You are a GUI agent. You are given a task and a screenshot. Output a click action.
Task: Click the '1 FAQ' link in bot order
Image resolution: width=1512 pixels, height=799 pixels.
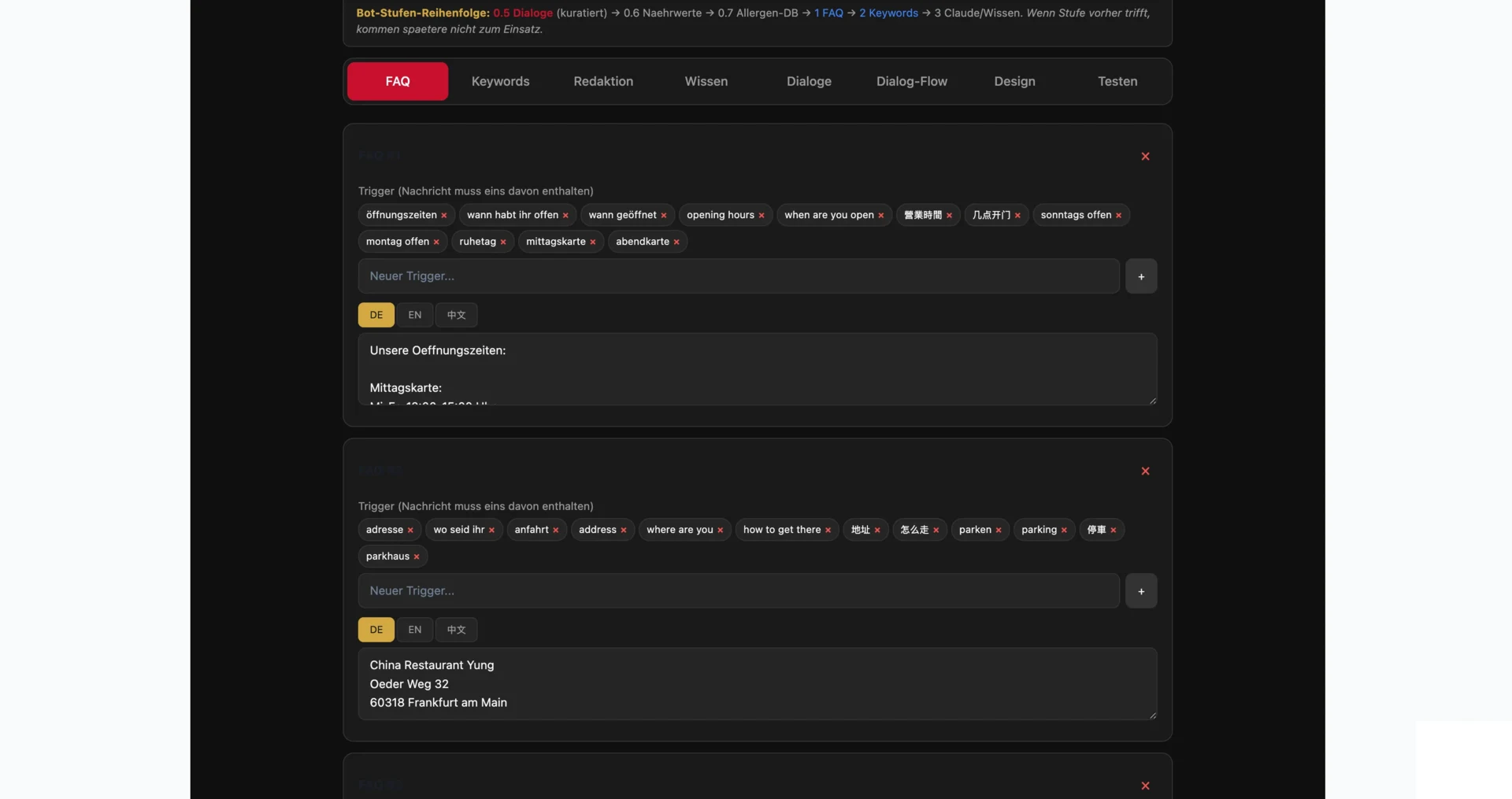[828, 13]
